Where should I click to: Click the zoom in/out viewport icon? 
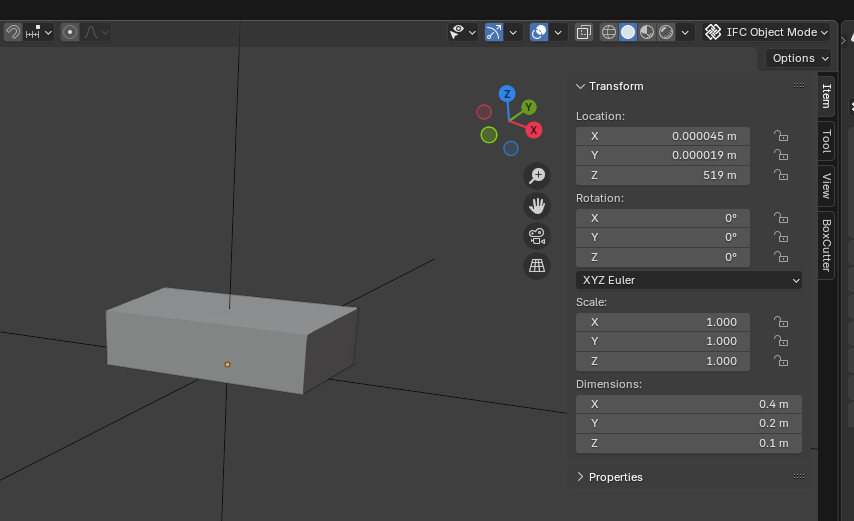tap(537, 176)
